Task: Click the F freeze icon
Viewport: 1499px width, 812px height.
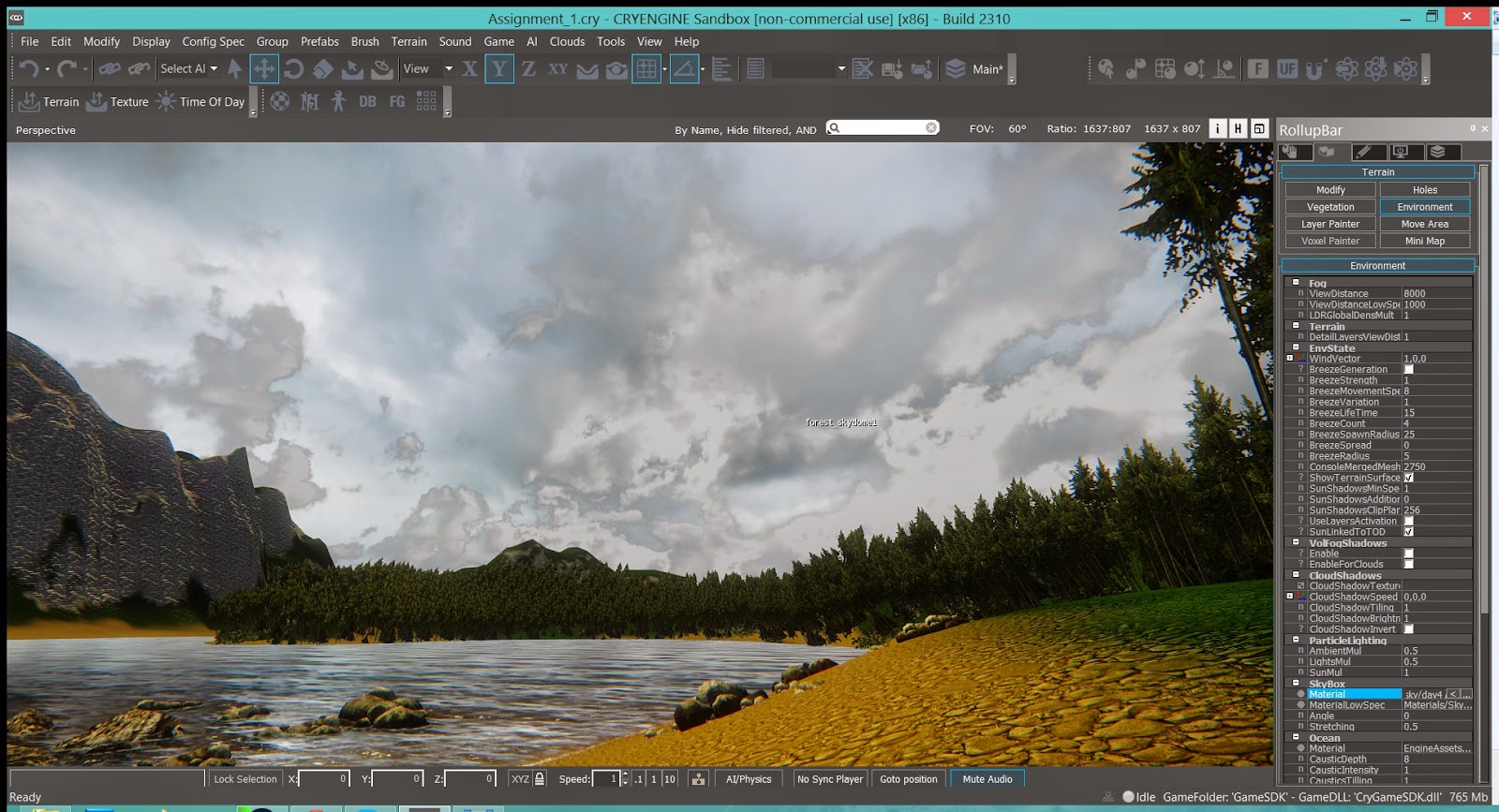Action: (1258, 68)
